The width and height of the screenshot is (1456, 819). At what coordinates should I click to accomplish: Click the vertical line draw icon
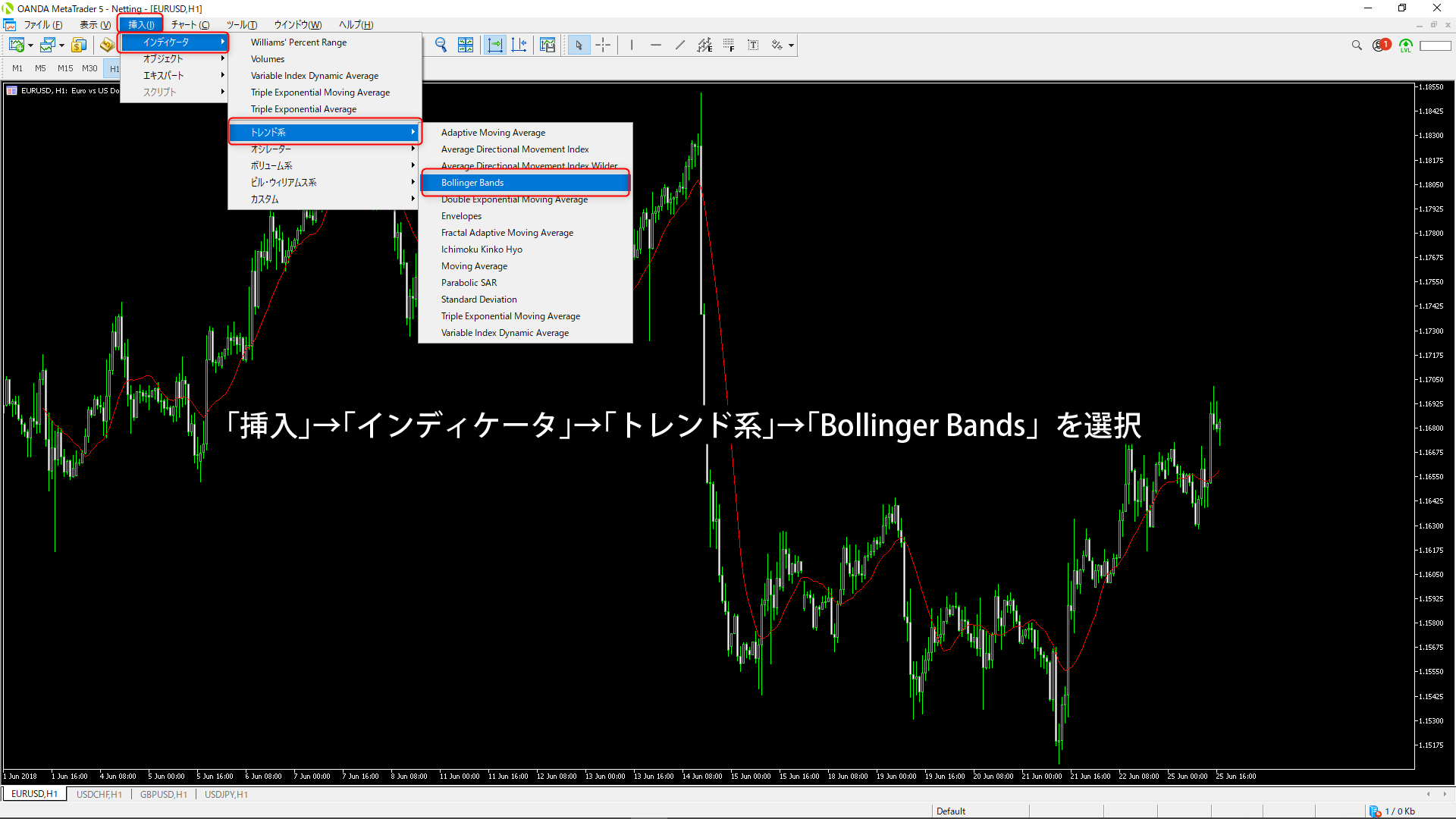tap(631, 45)
